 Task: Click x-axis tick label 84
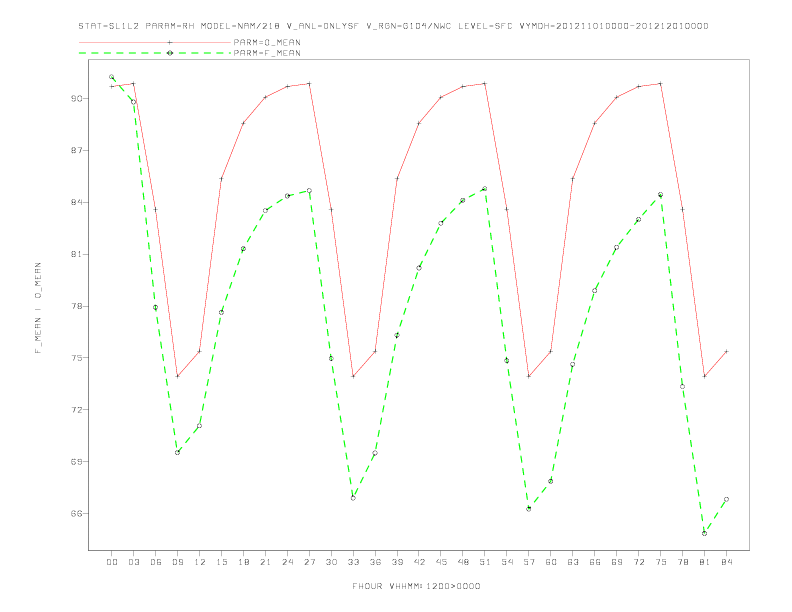coord(726,562)
